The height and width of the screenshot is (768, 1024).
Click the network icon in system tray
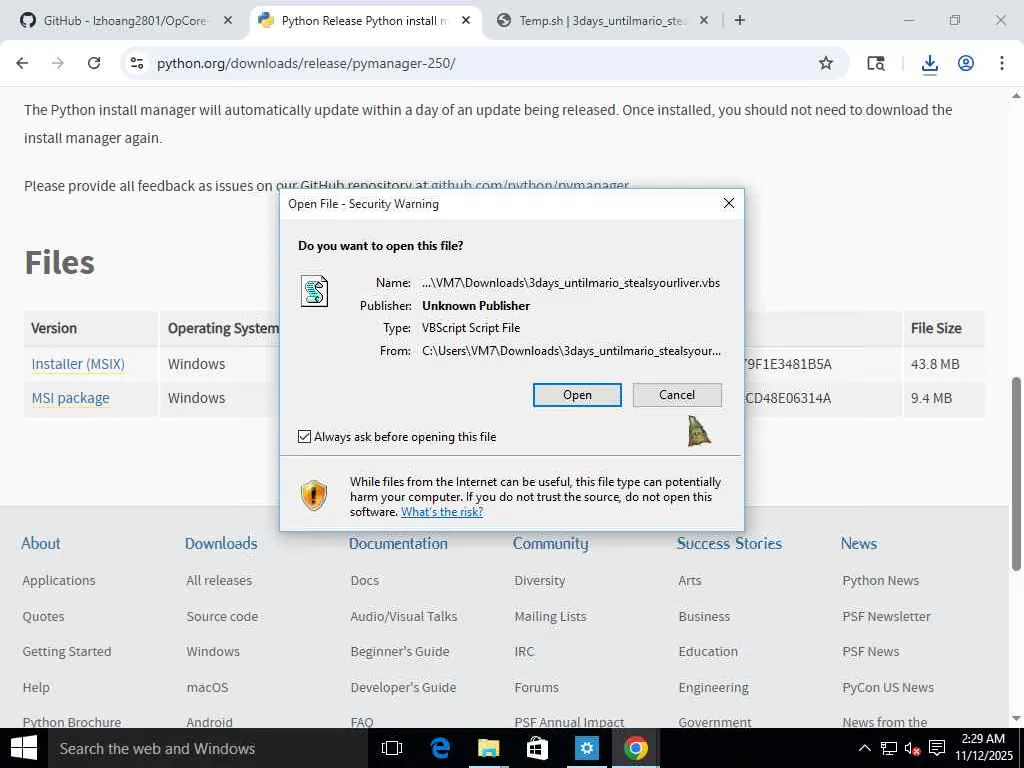pyautogui.click(x=888, y=748)
